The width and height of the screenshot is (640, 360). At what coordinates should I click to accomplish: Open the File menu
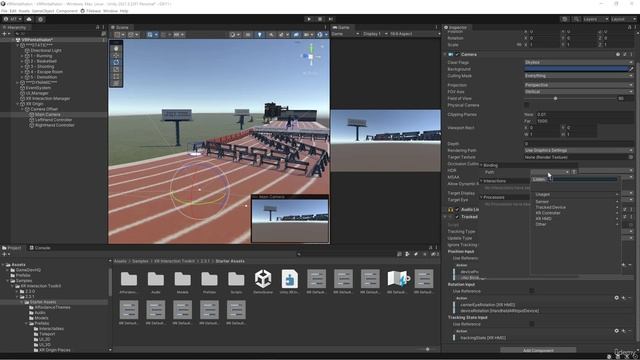4,11
